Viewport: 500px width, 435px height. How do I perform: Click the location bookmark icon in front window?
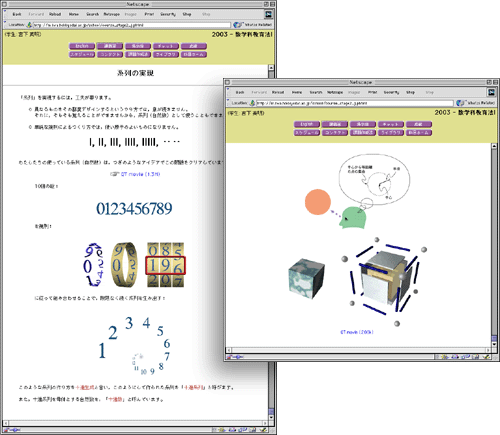coord(252,103)
